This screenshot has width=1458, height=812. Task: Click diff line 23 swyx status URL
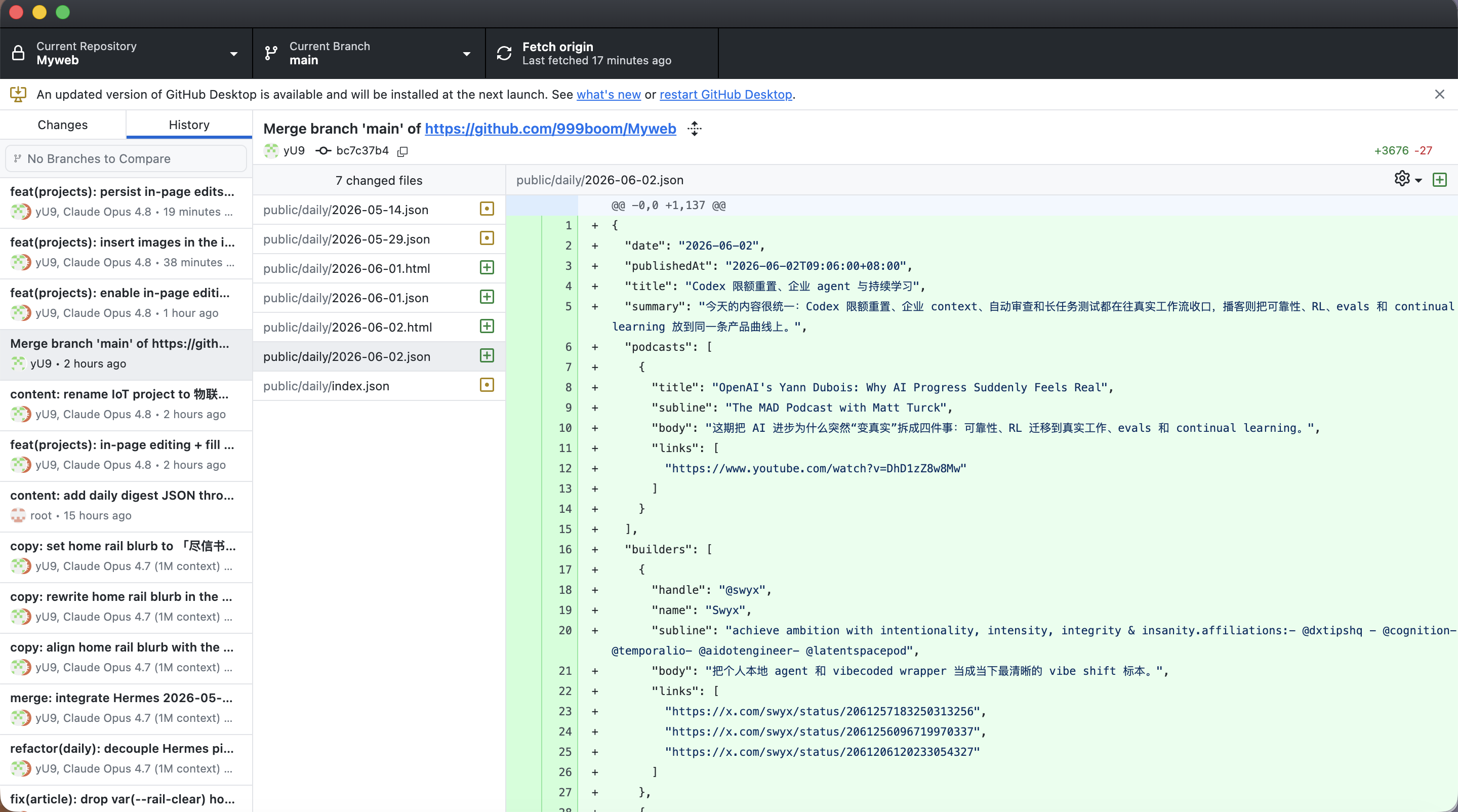point(982,711)
